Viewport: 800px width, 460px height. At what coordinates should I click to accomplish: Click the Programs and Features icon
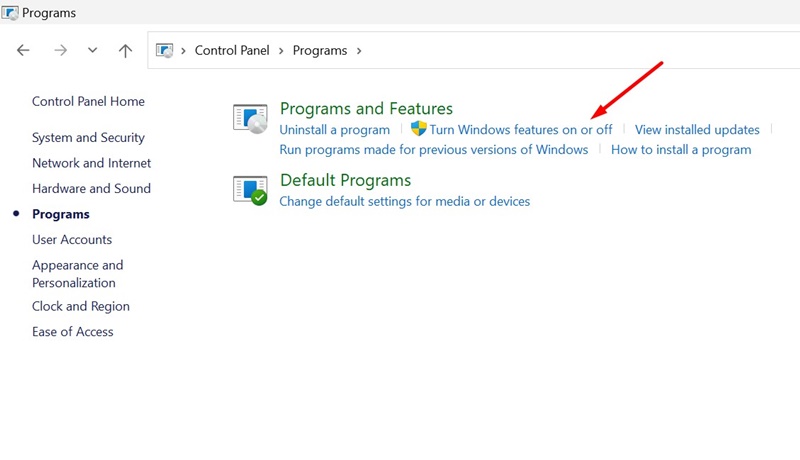point(250,118)
